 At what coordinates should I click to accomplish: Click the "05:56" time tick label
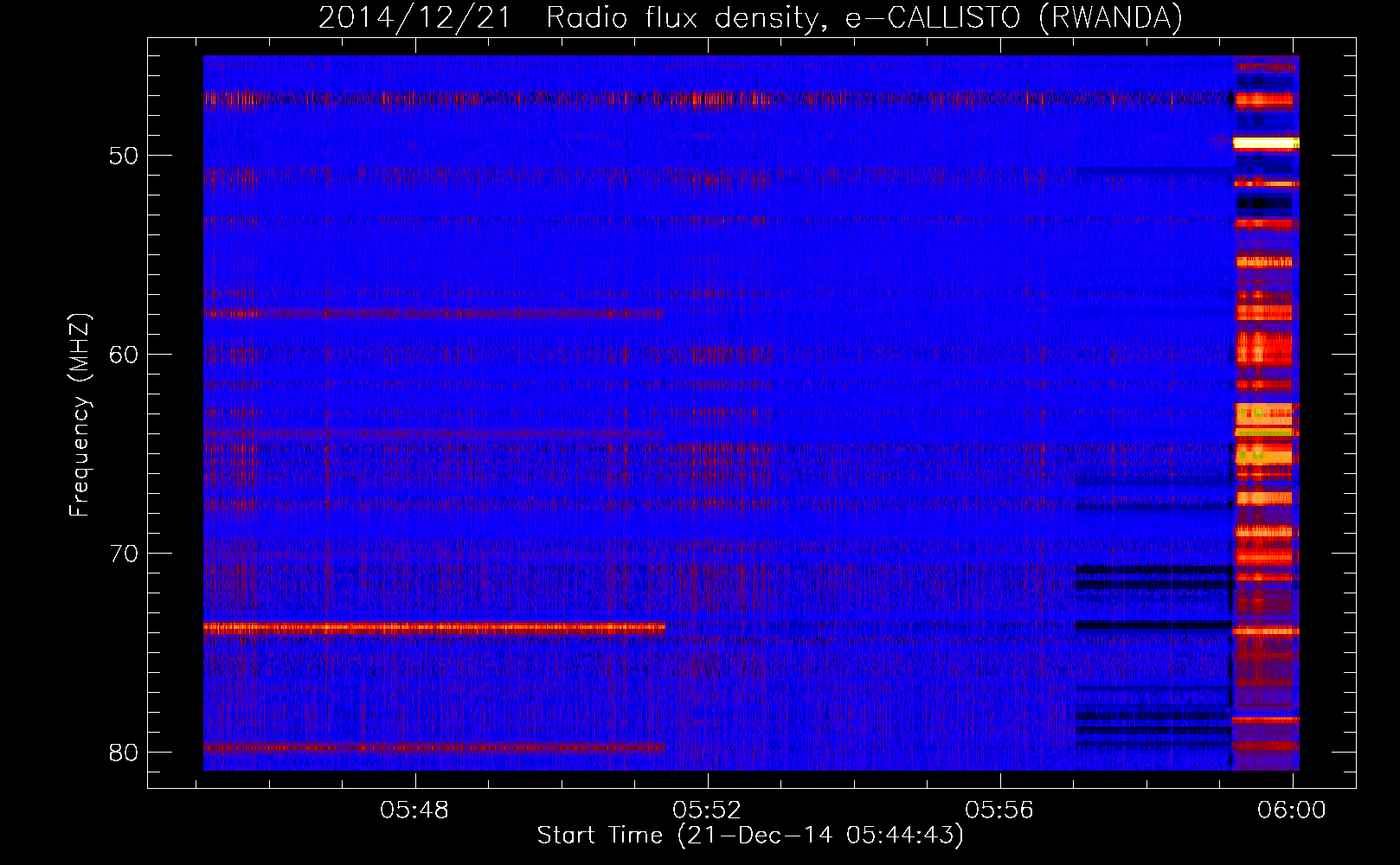coord(1000,811)
